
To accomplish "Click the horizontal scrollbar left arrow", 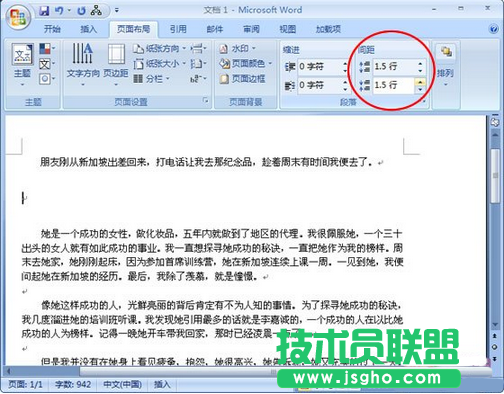I will click(9, 371).
